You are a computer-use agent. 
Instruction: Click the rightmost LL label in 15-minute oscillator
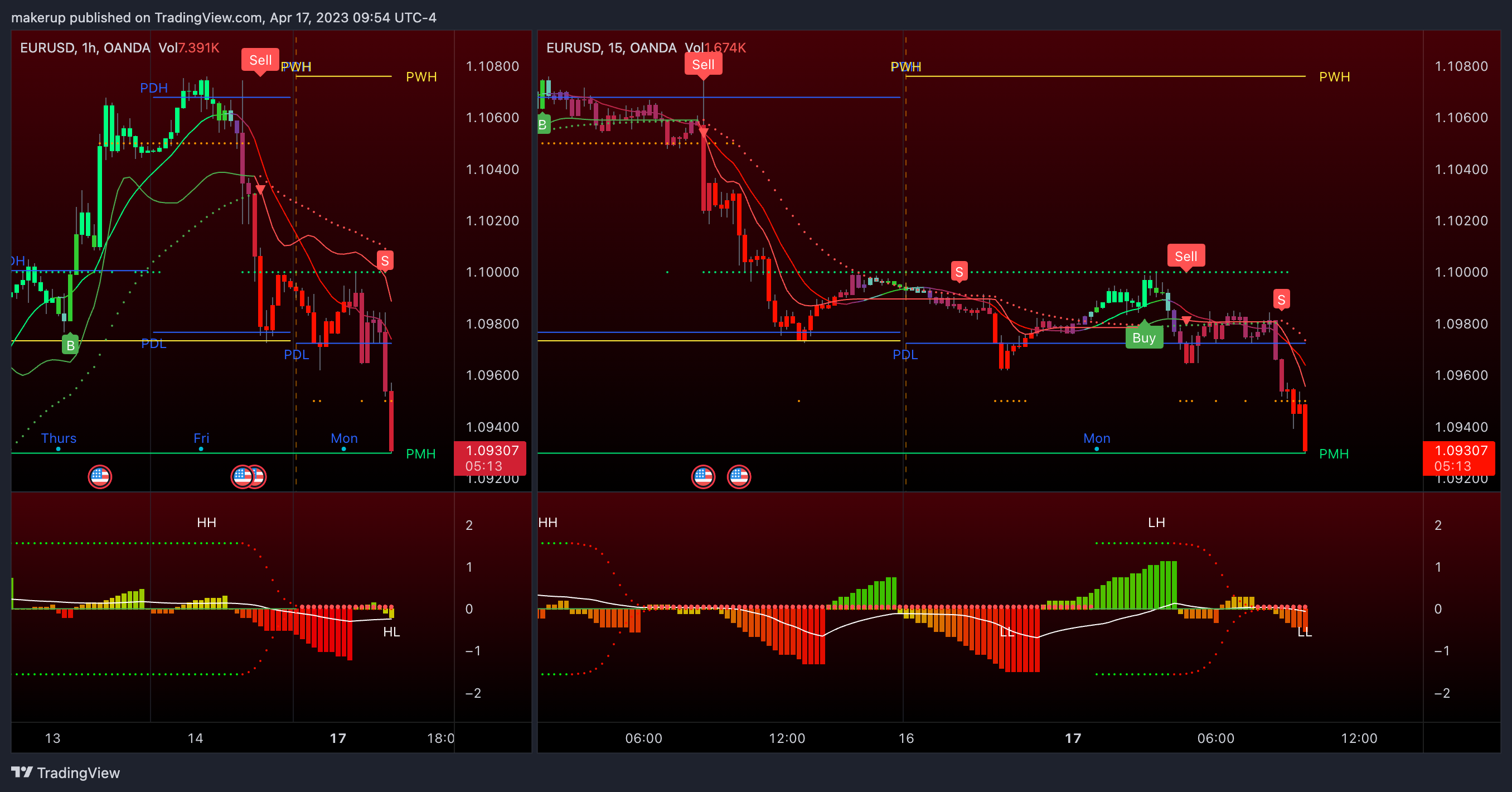(x=1304, y=632)
